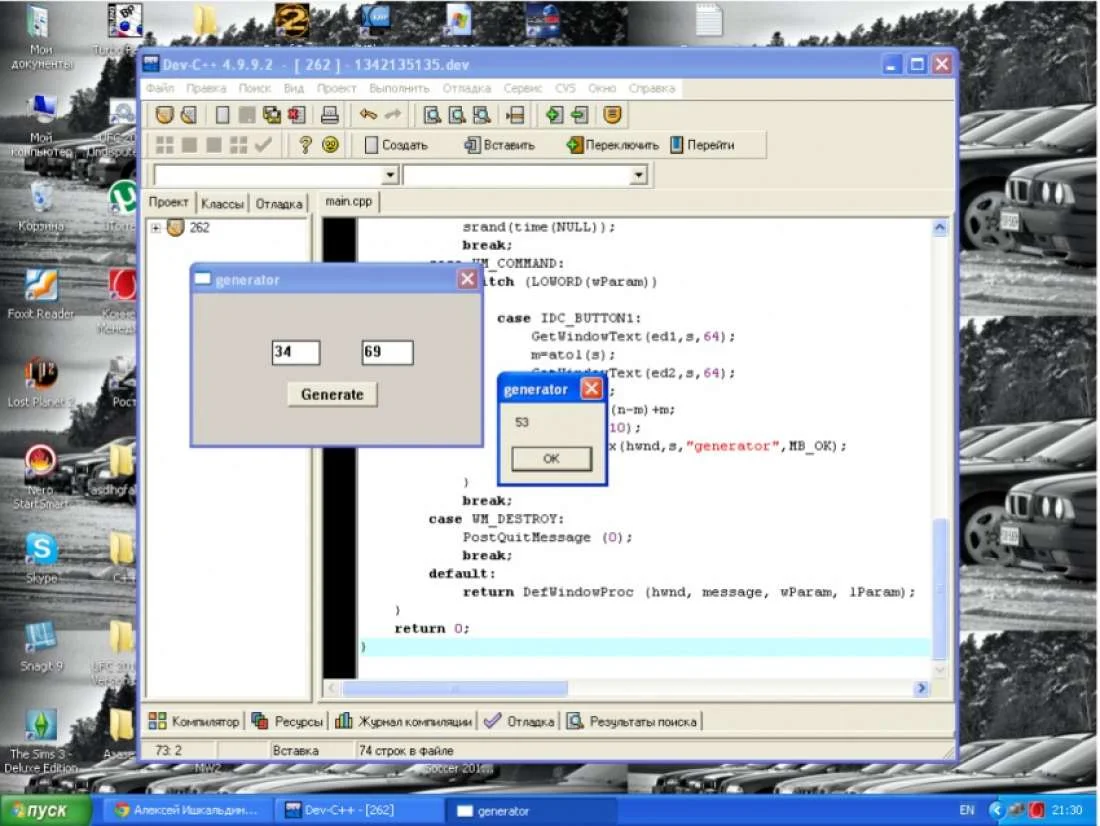Open the пуск Start button
Image resolution: width=1100 pixels, height=826 pixels.
46,810
